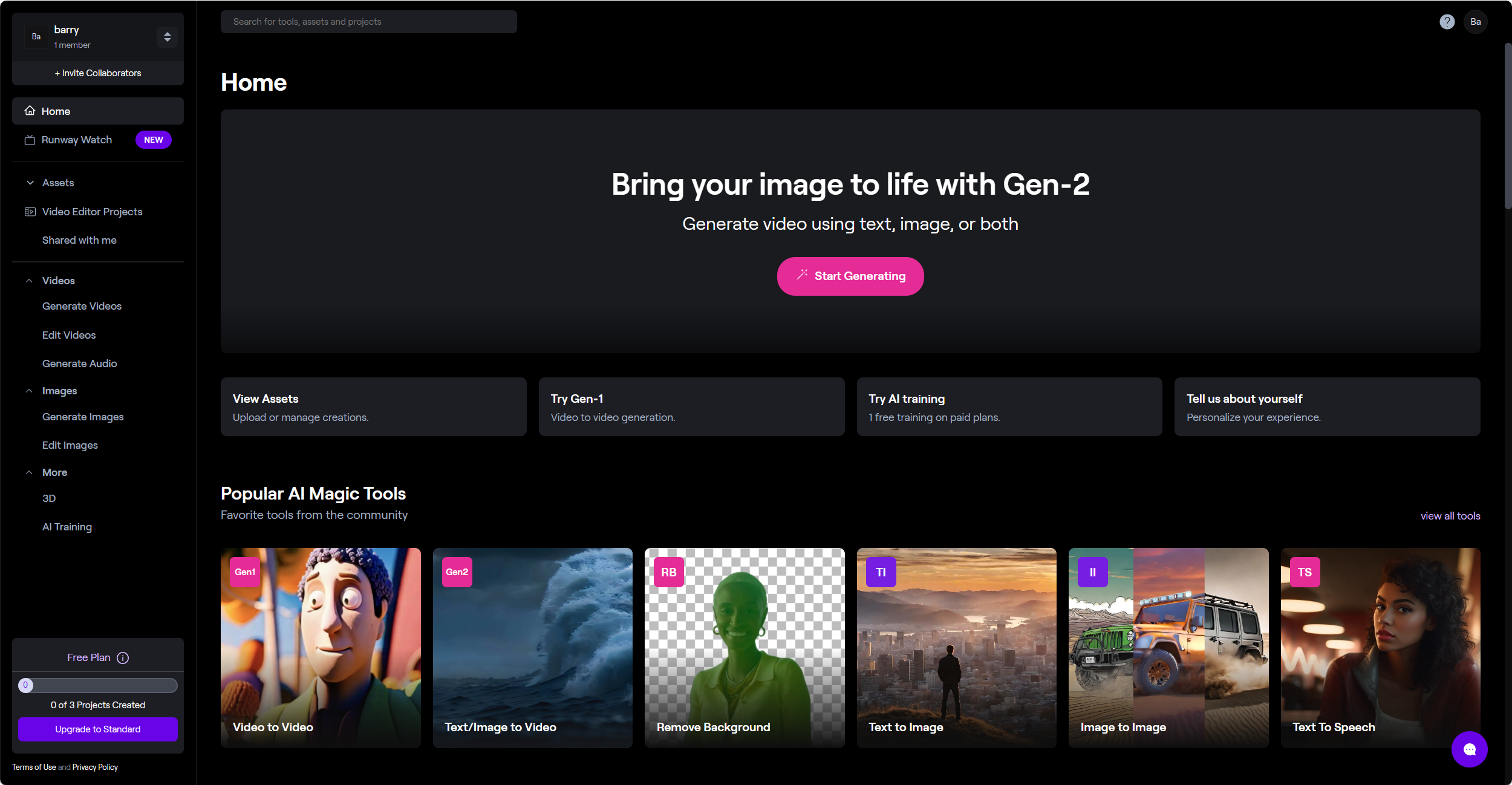Select Generate Videos
The image size is (1512, 785).
coord(82,306)
